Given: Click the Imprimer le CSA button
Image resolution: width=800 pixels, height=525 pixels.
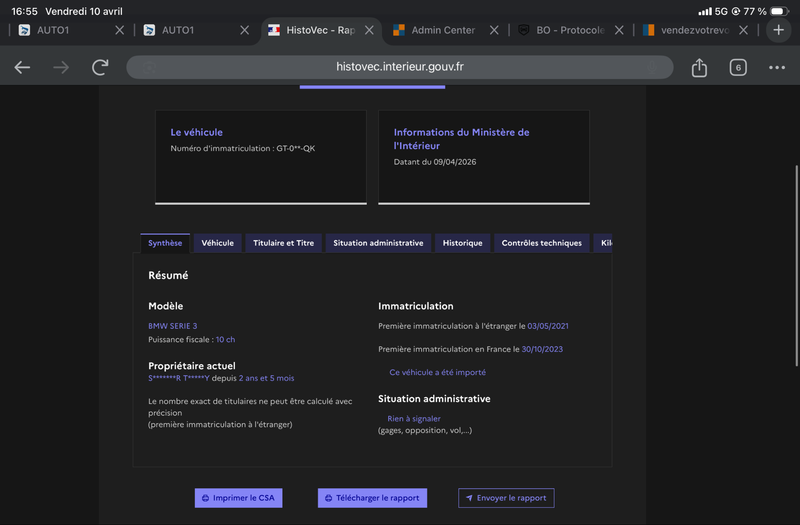Looking at the screenshot, I should click(x=238, y=498).
